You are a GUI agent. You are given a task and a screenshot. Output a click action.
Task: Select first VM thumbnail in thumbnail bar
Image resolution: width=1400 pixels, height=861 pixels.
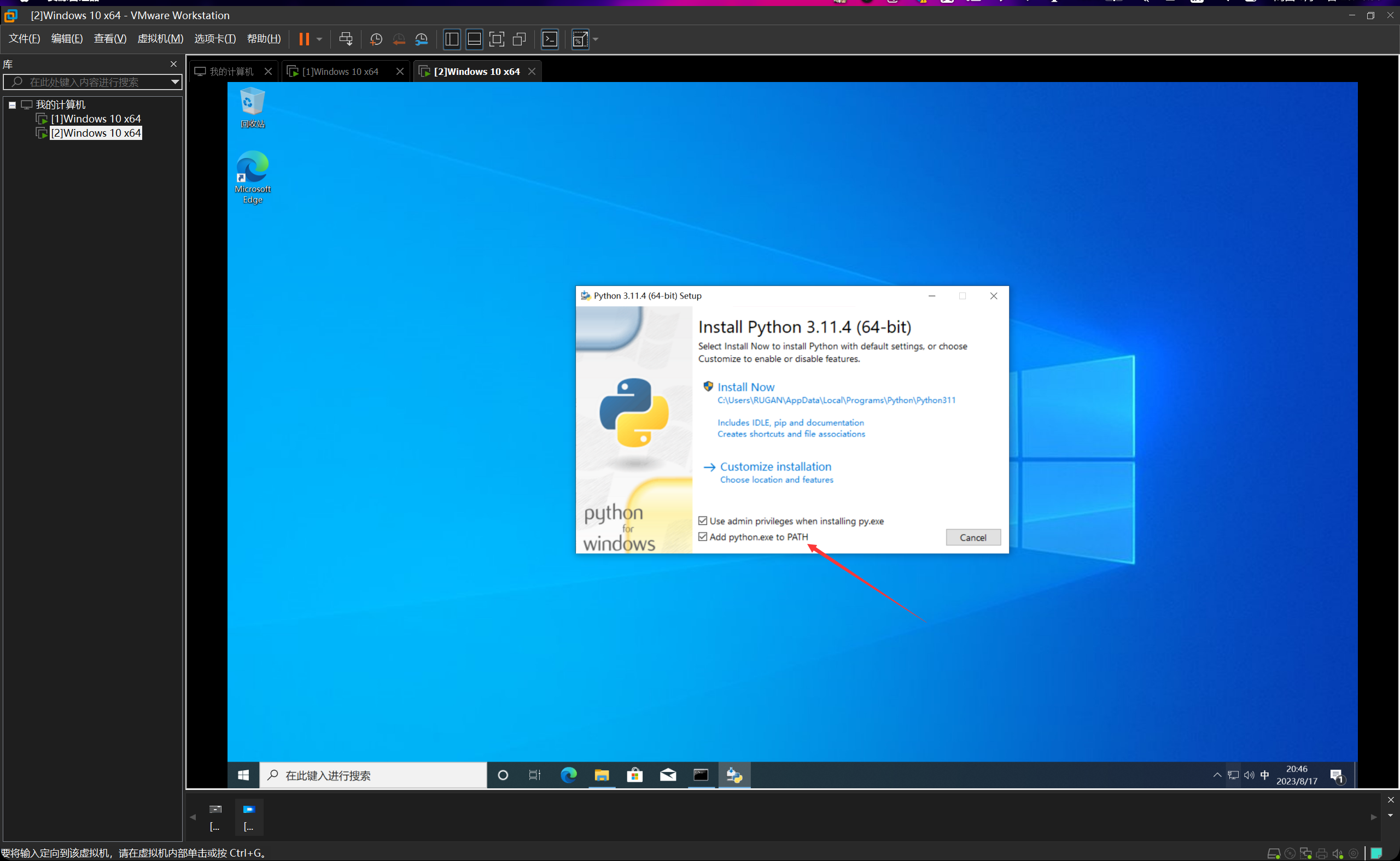coord(215,817)
